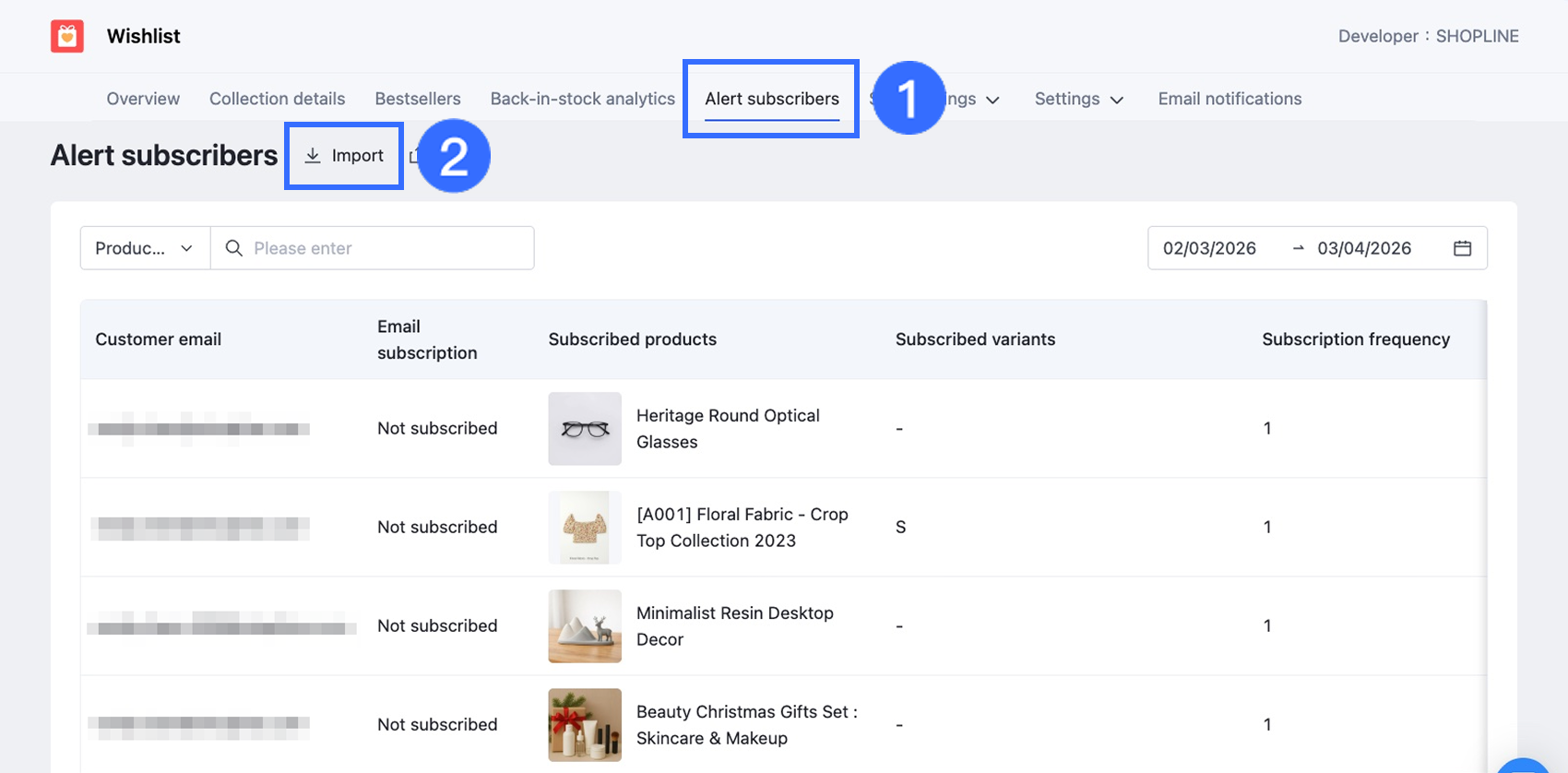
Task: Click the Import button
Action: 345,156
